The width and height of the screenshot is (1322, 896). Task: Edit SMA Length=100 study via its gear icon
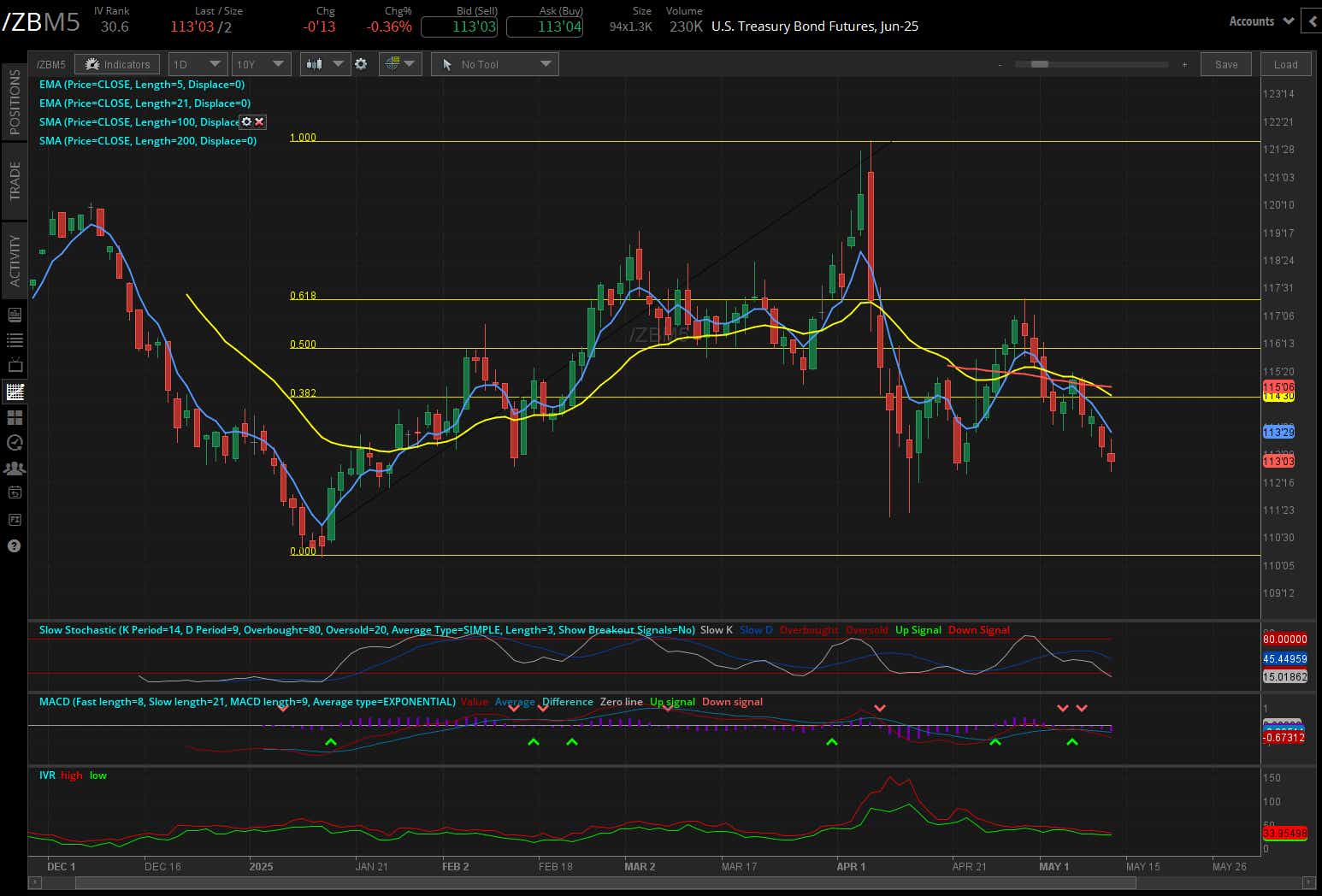(246, 121)
